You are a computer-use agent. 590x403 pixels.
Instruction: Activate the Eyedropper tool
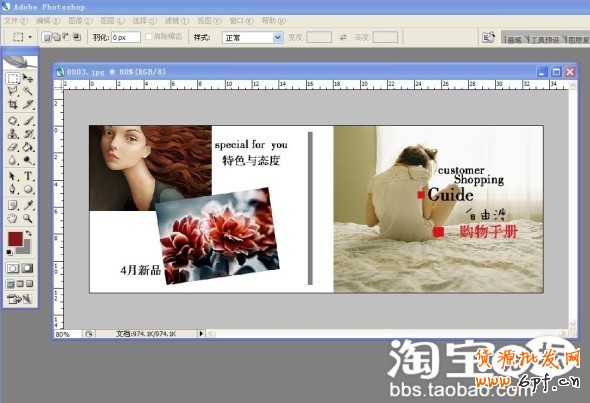[x=28, y=205]
